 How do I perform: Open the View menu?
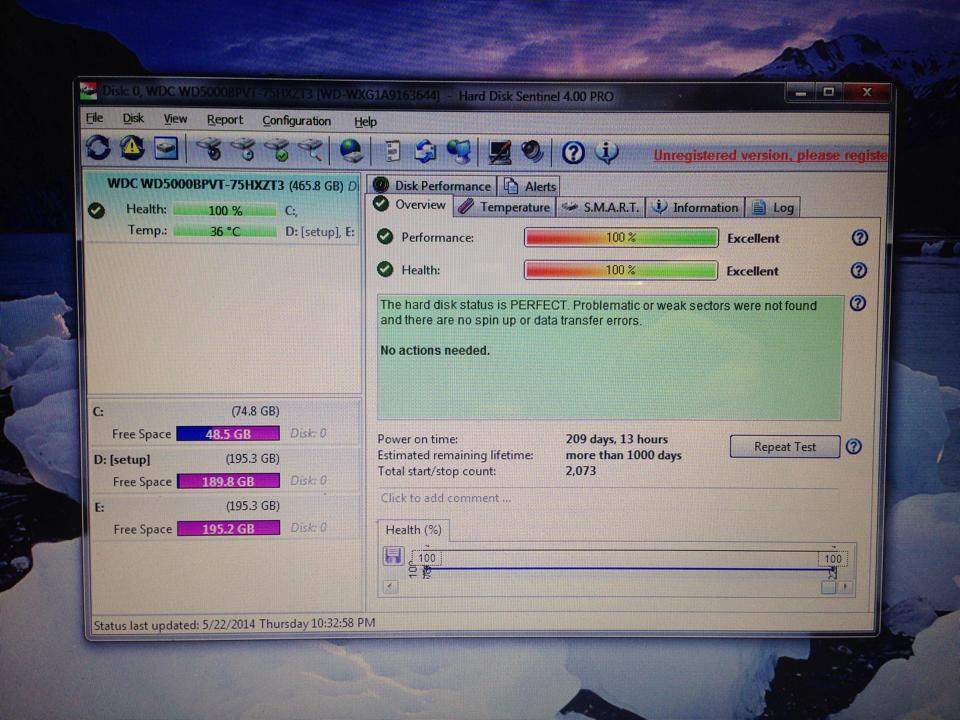point(175,119)
